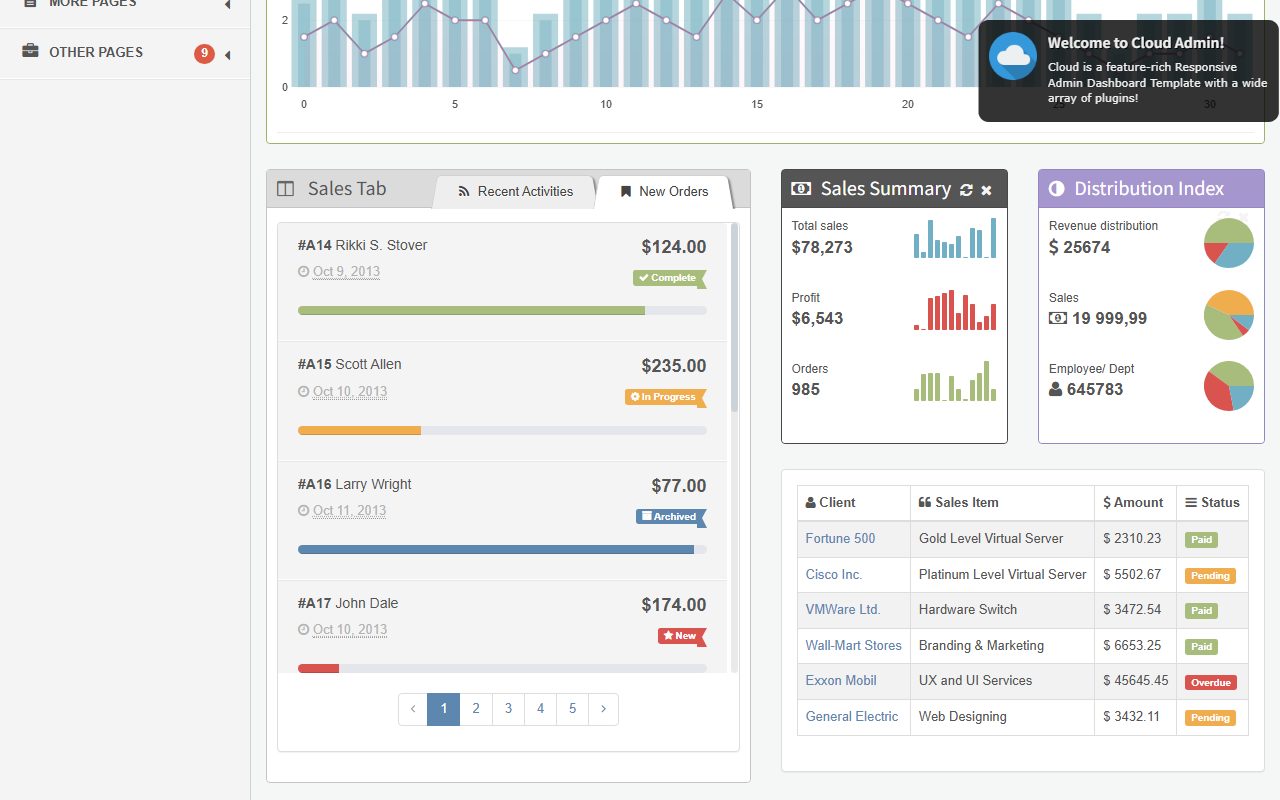Switch to the Recent Activities tab
Viewport: 1280px width, 800px height.
515,192
